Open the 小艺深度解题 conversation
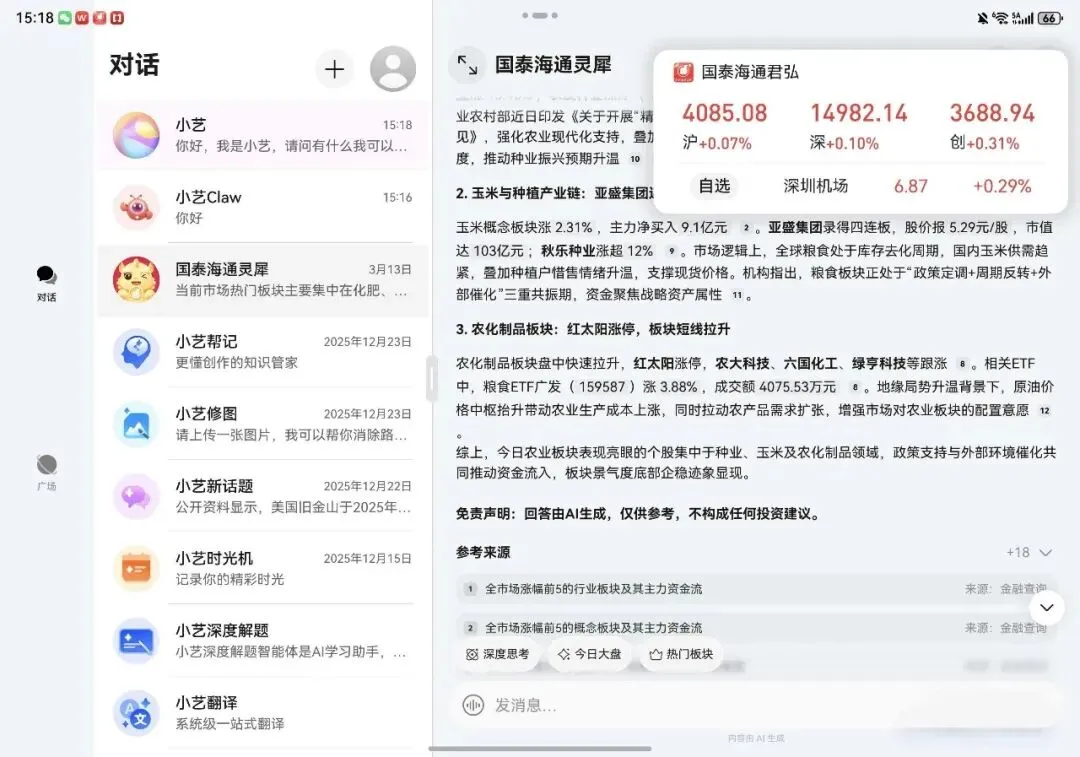This screenshot has width=1080, height=757. point(262,641)
